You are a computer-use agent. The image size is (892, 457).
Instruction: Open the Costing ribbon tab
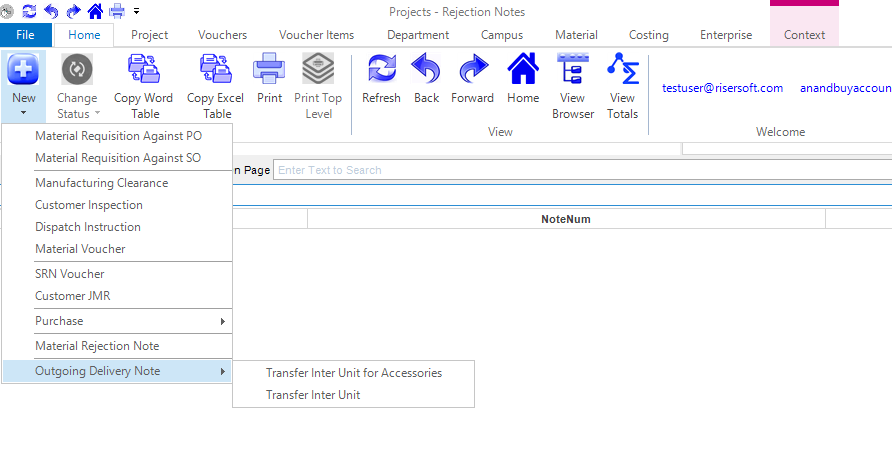tap(648, 35)
